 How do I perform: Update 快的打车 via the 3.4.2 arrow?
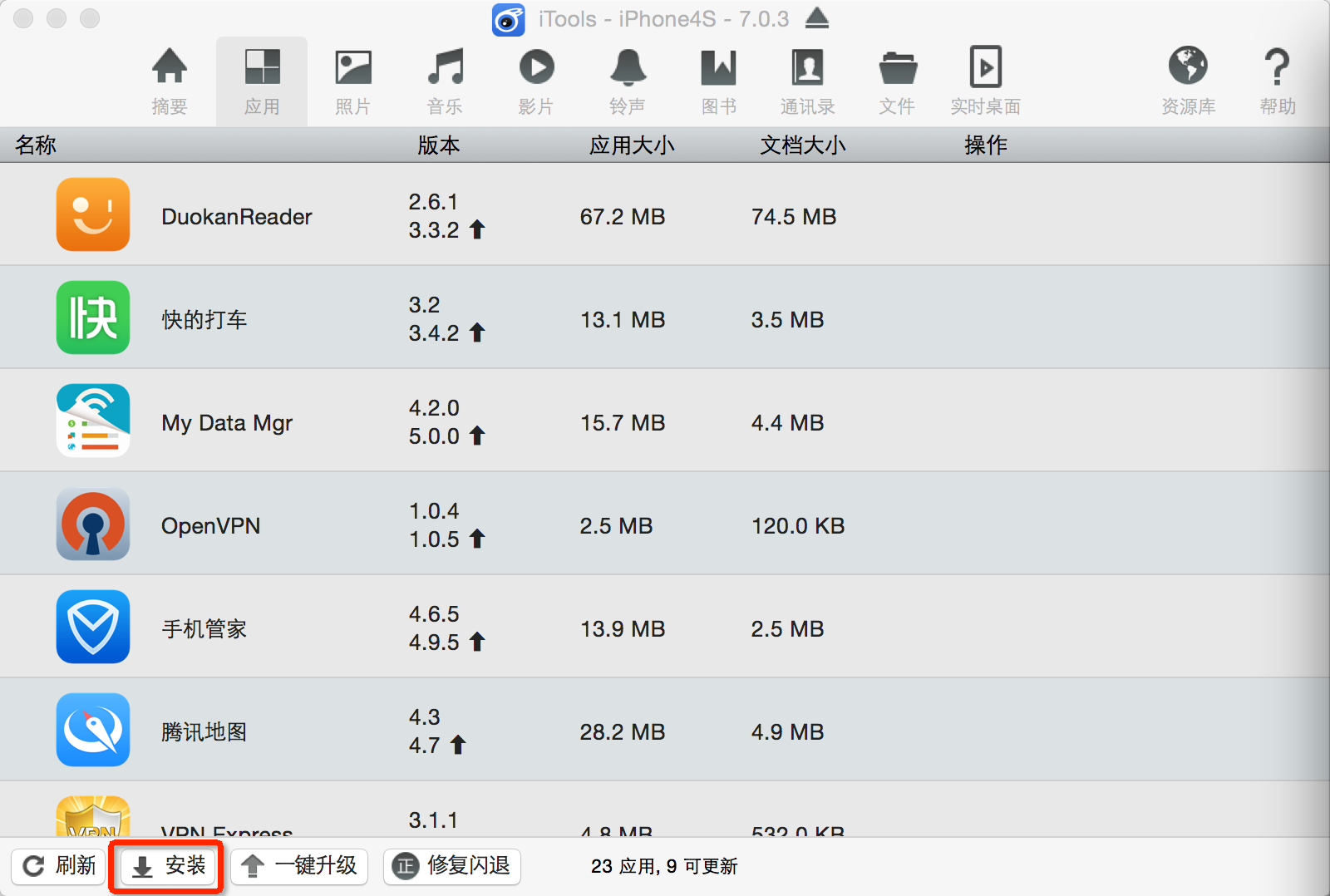[x=477, y=332]
